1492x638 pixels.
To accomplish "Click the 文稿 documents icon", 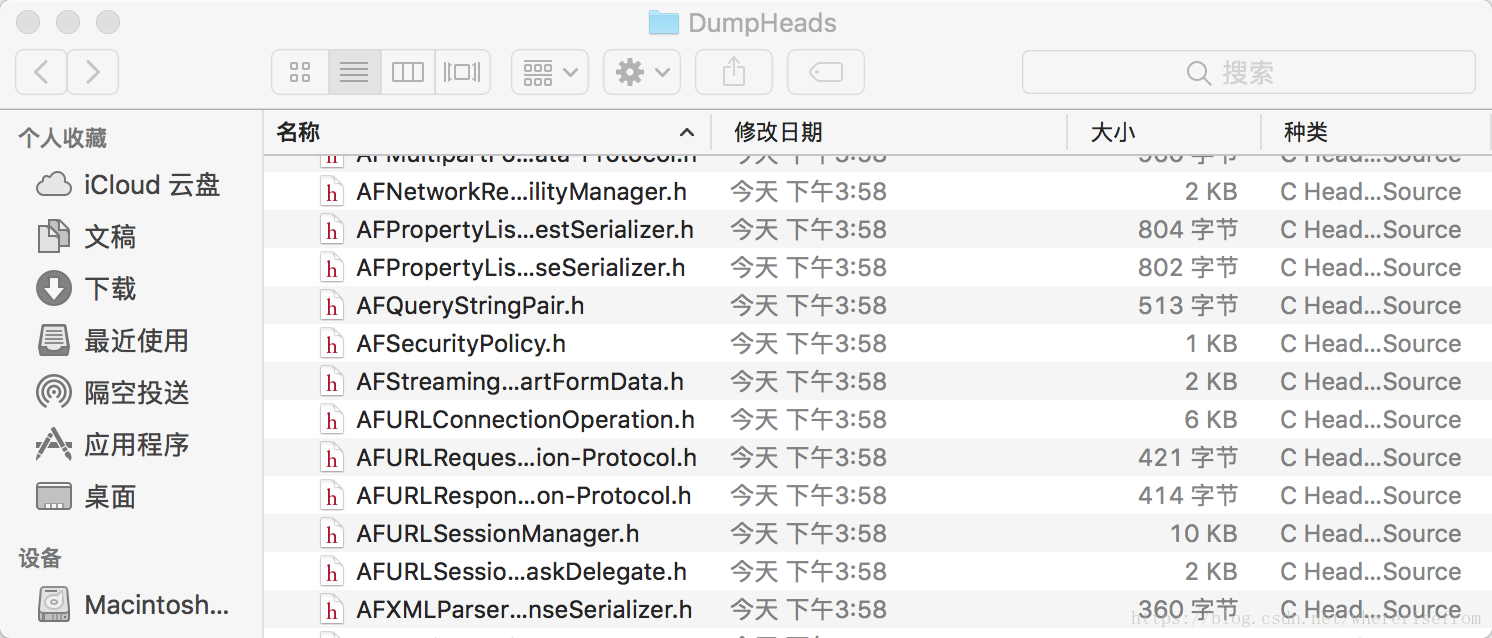I will tap(53, 237).
